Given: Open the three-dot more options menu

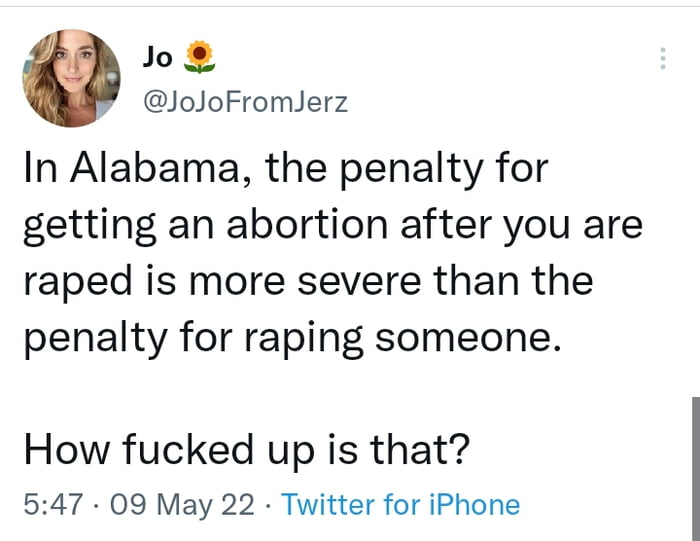Looking at the screenshot, I should [x=662, y=58].
